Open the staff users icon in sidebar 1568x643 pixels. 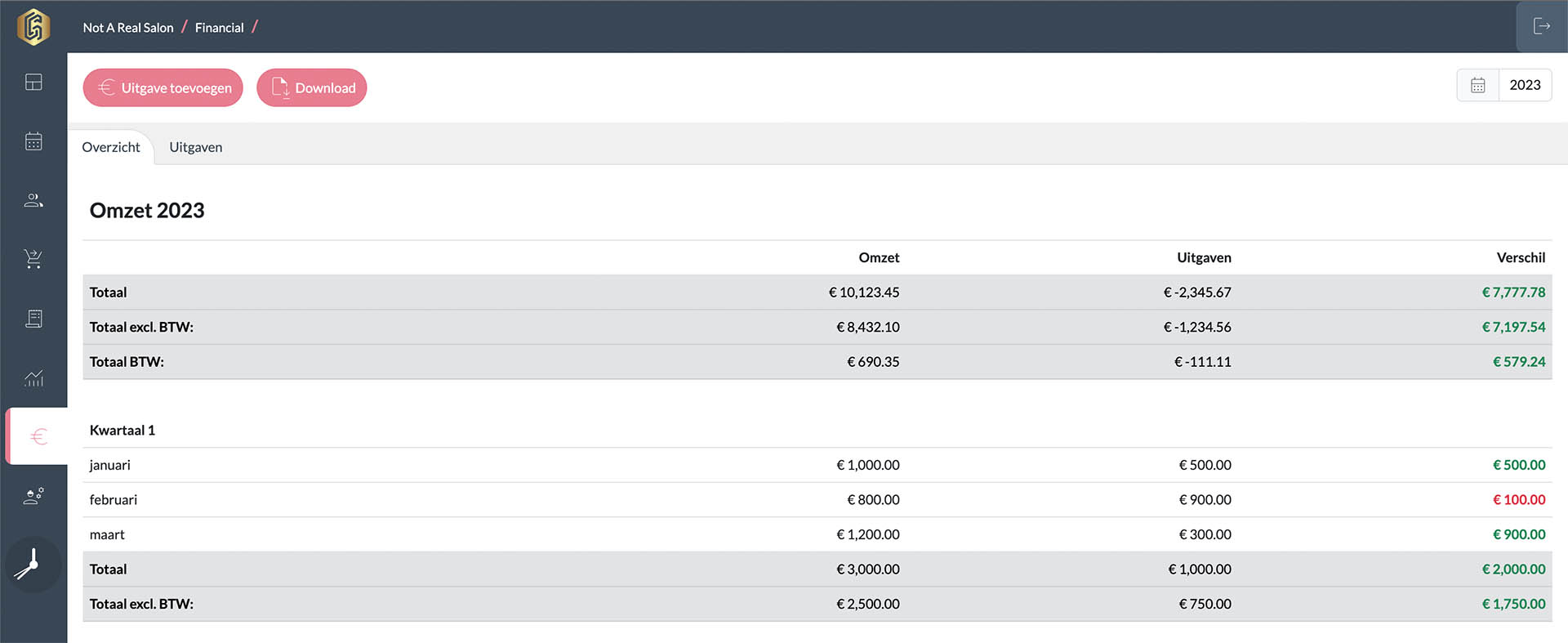[x=33, y=496]
